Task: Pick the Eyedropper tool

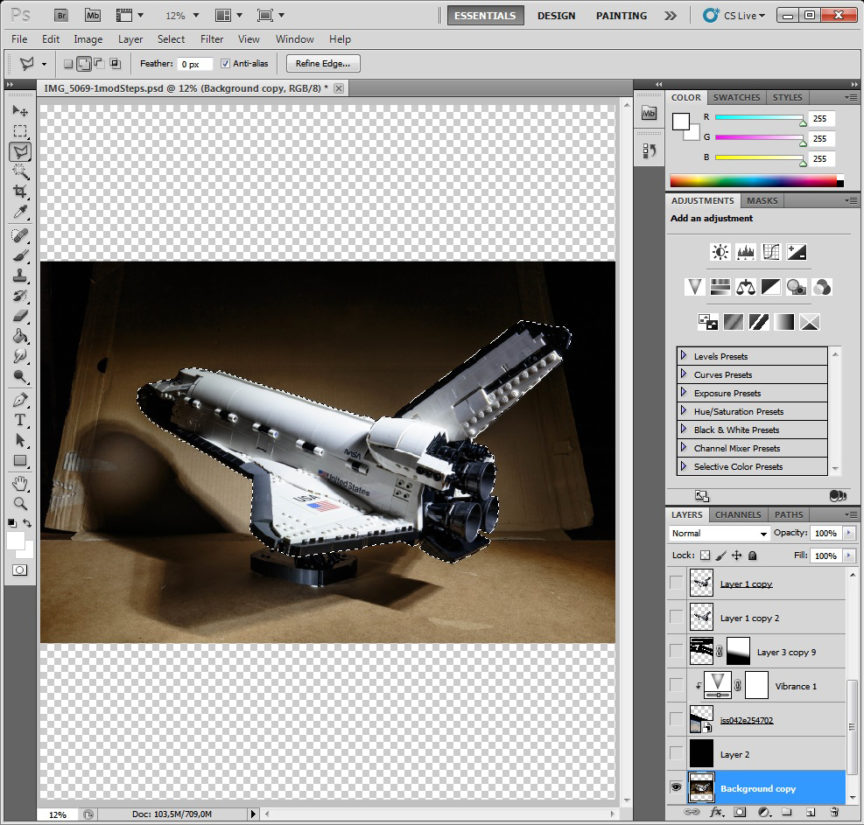Action: [20, 213]
